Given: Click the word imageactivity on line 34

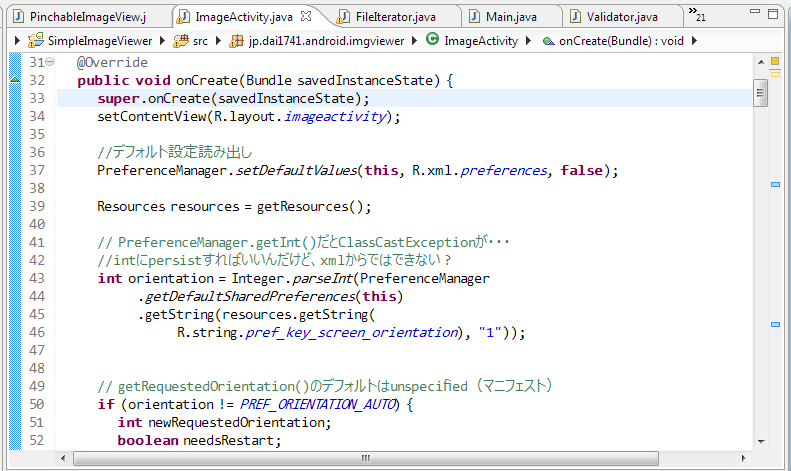Looking at the screenshot, I should click(335, 116).
